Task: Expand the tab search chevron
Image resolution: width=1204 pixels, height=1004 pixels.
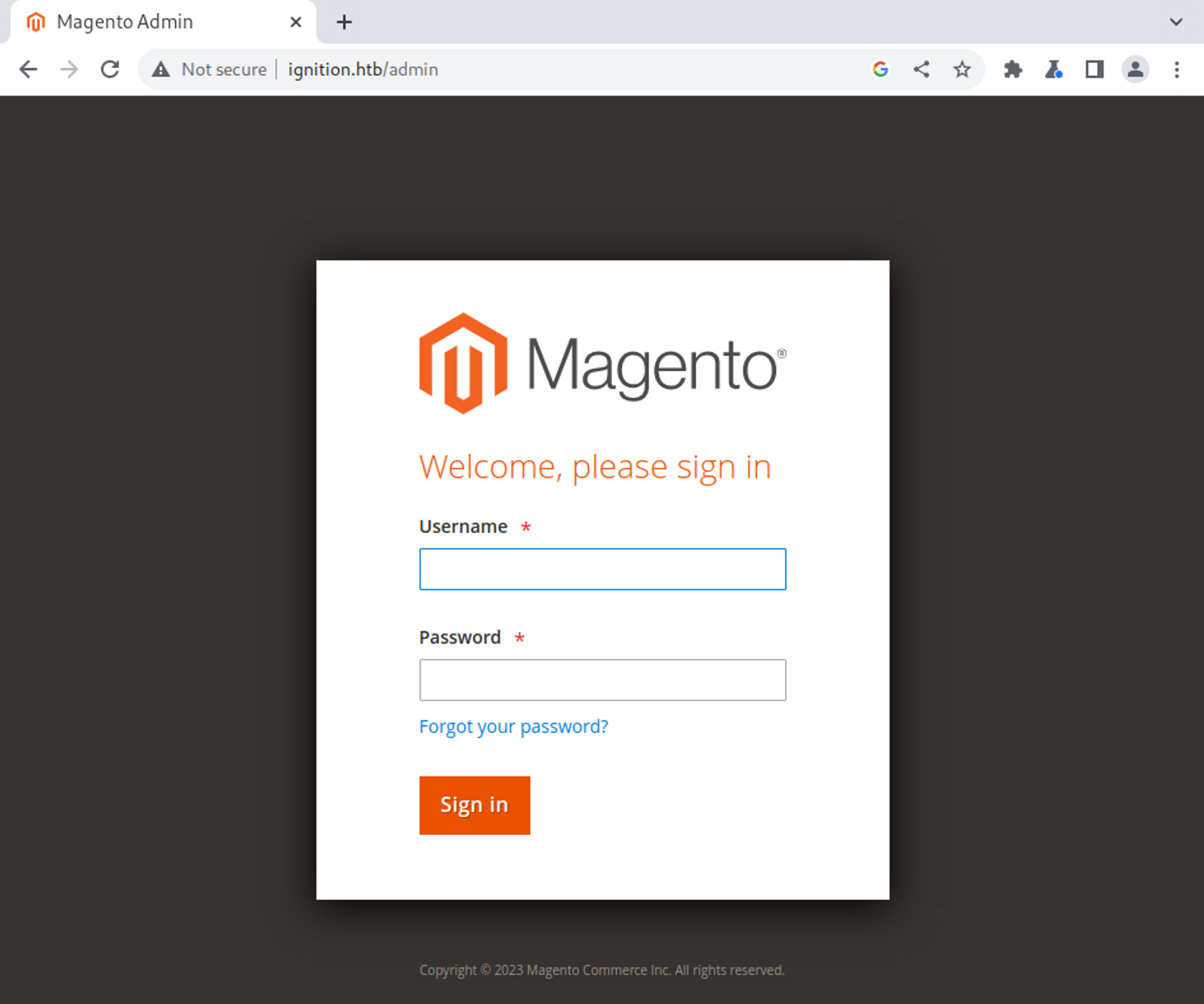Action: tap(1176, 22)
